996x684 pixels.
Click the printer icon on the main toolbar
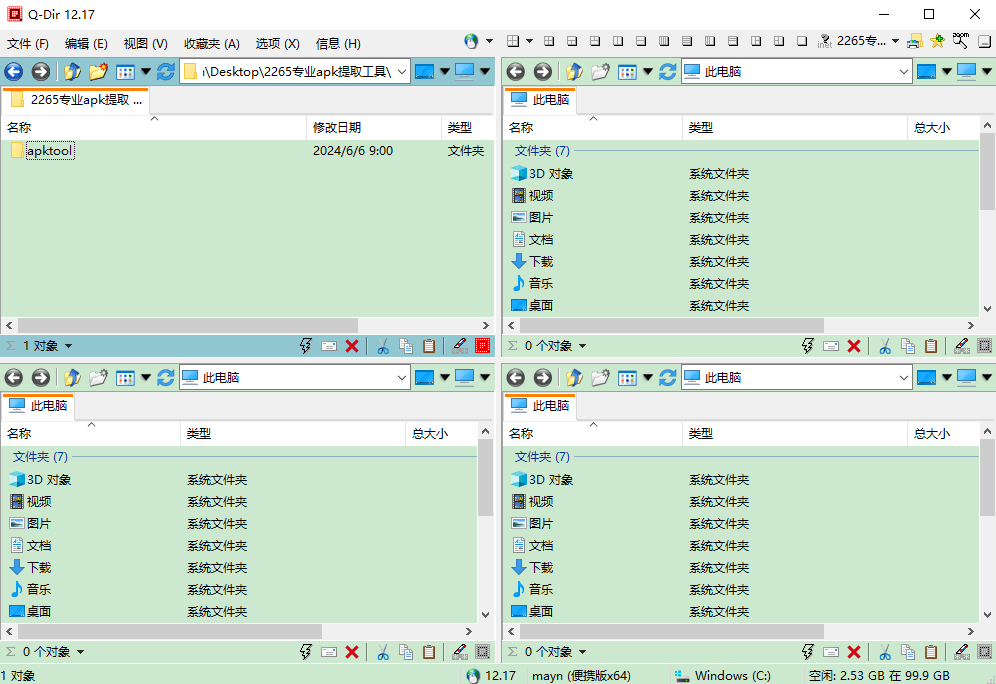pos(914,43)
